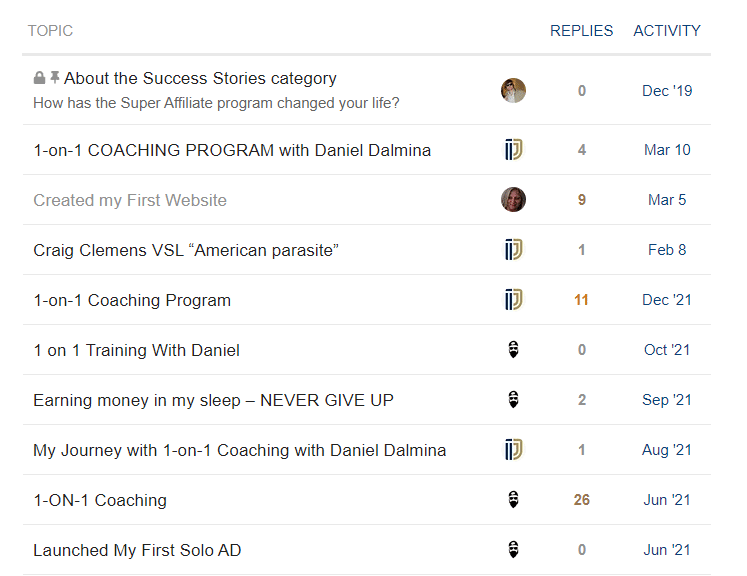This screenshot has height=576, width=747.
Task: Open Launched My First Solo AD topic
Action: pos(137,550)
